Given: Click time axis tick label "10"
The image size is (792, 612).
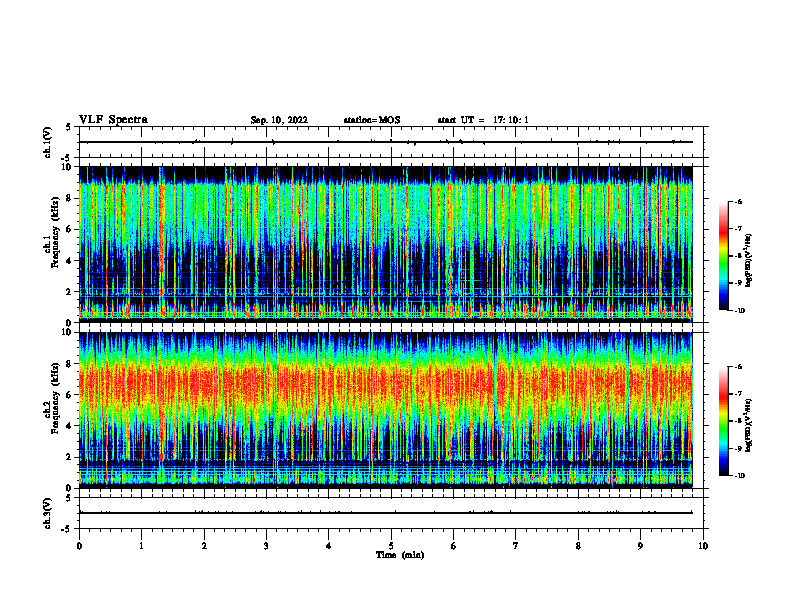Looking at the screenshot, I should click(x=703, y=546).
